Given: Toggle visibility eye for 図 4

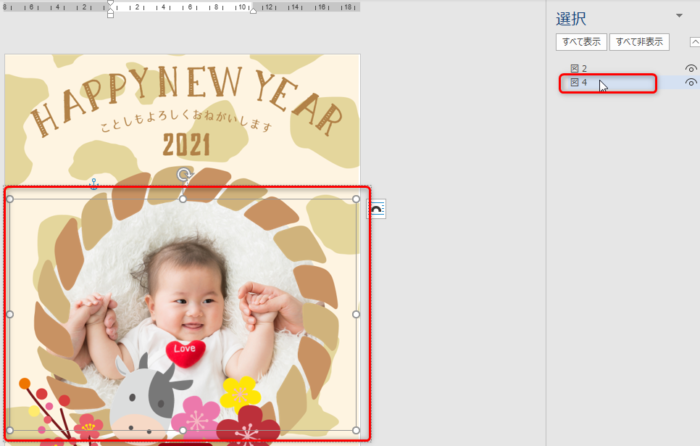Looking at the screenshot, I should 690,82.
